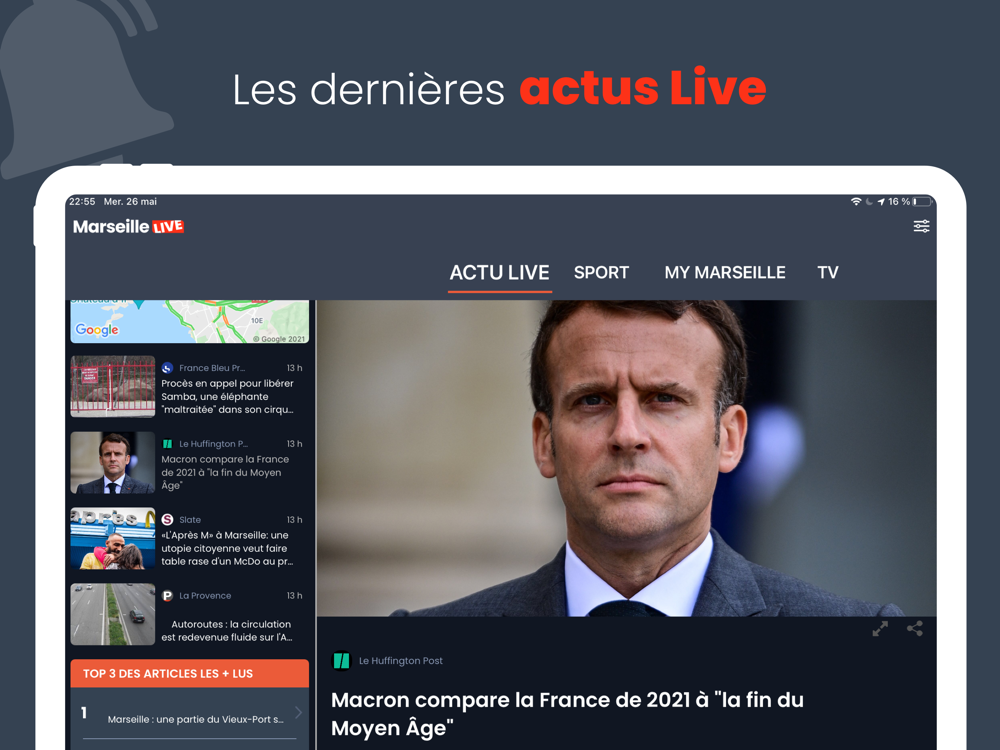The width and height of the screenshot is (1000, 750).
Task: Tap the main Macron headline text
Action: point(567,714)
